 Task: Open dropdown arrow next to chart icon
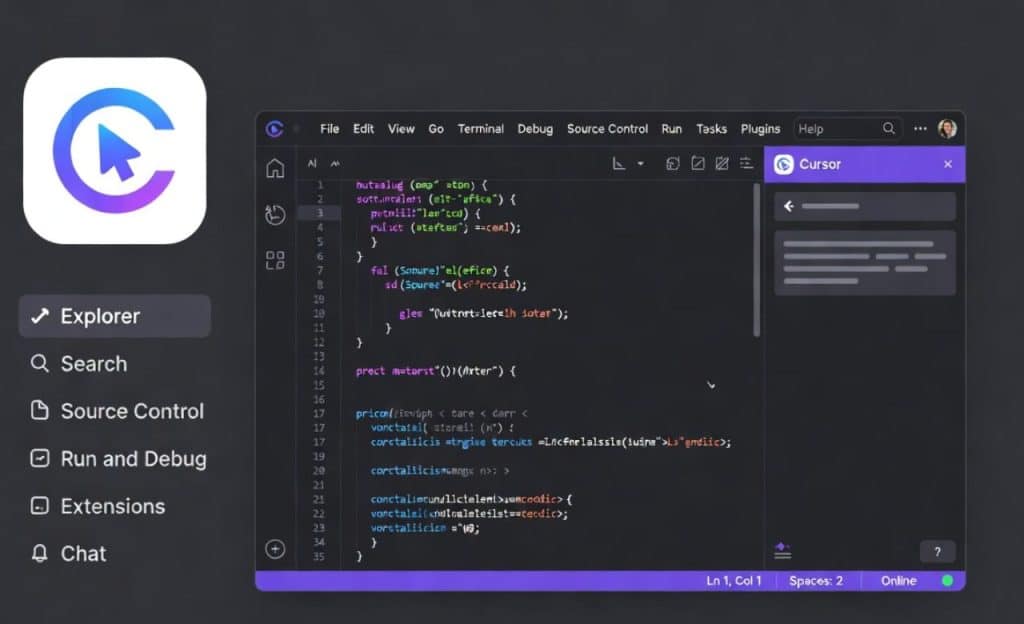pyautogui.click(x=641, y=164)
